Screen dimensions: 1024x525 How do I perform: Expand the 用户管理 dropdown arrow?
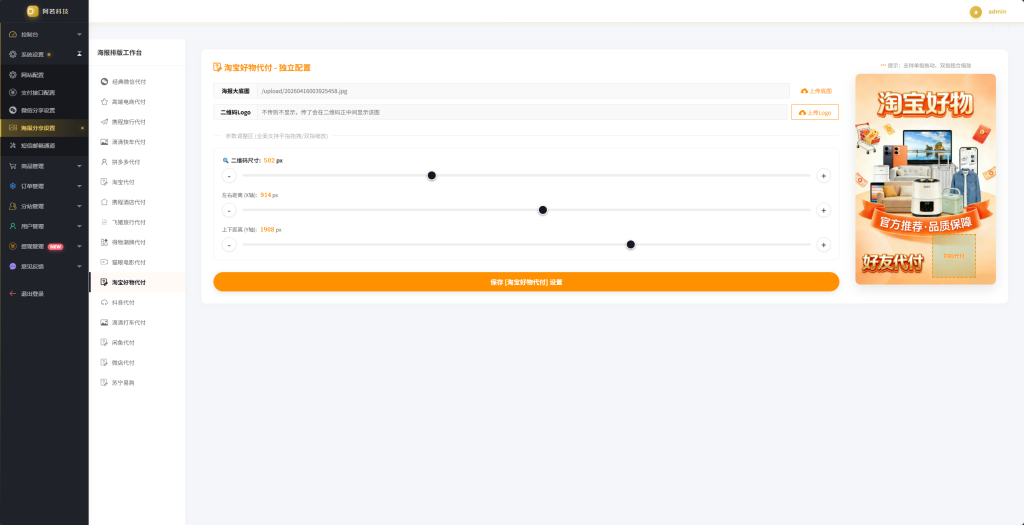(79, 227)
